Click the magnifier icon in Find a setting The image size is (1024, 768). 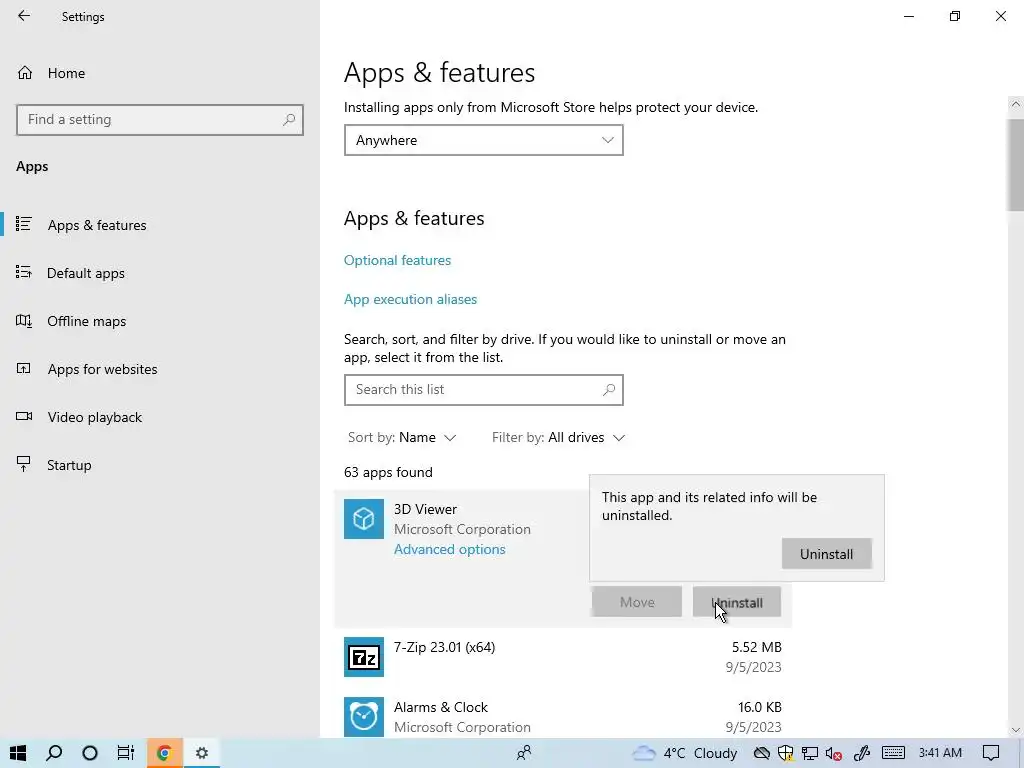(x=289, y=120)
